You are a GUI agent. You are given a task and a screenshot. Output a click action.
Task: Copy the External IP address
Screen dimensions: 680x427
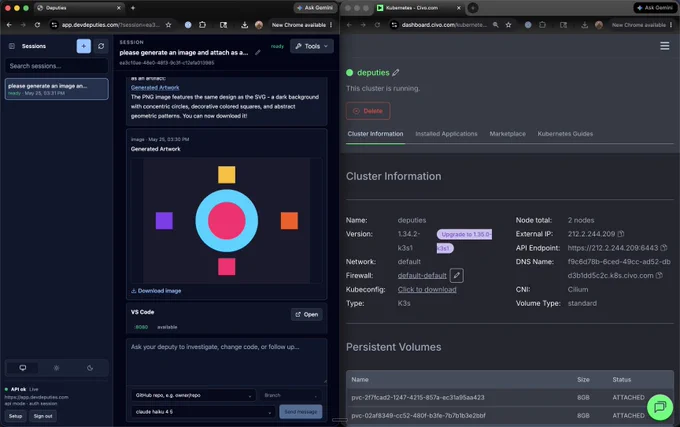click(x=621, y=234)
